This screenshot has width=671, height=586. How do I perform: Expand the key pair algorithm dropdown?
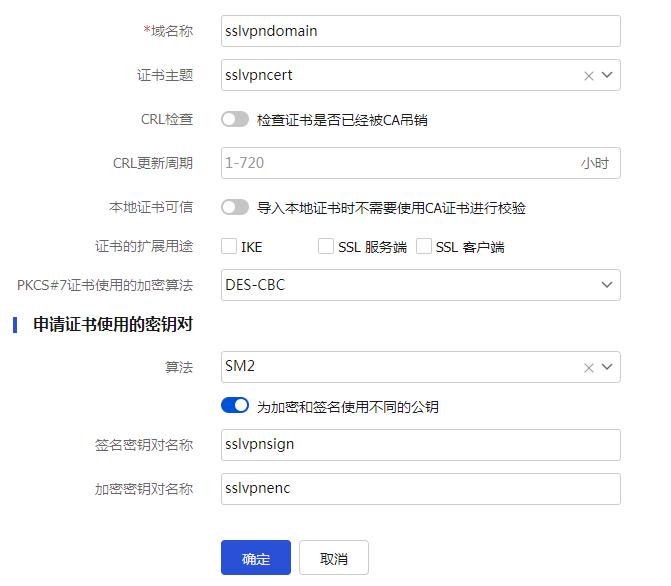coord(607,368)
